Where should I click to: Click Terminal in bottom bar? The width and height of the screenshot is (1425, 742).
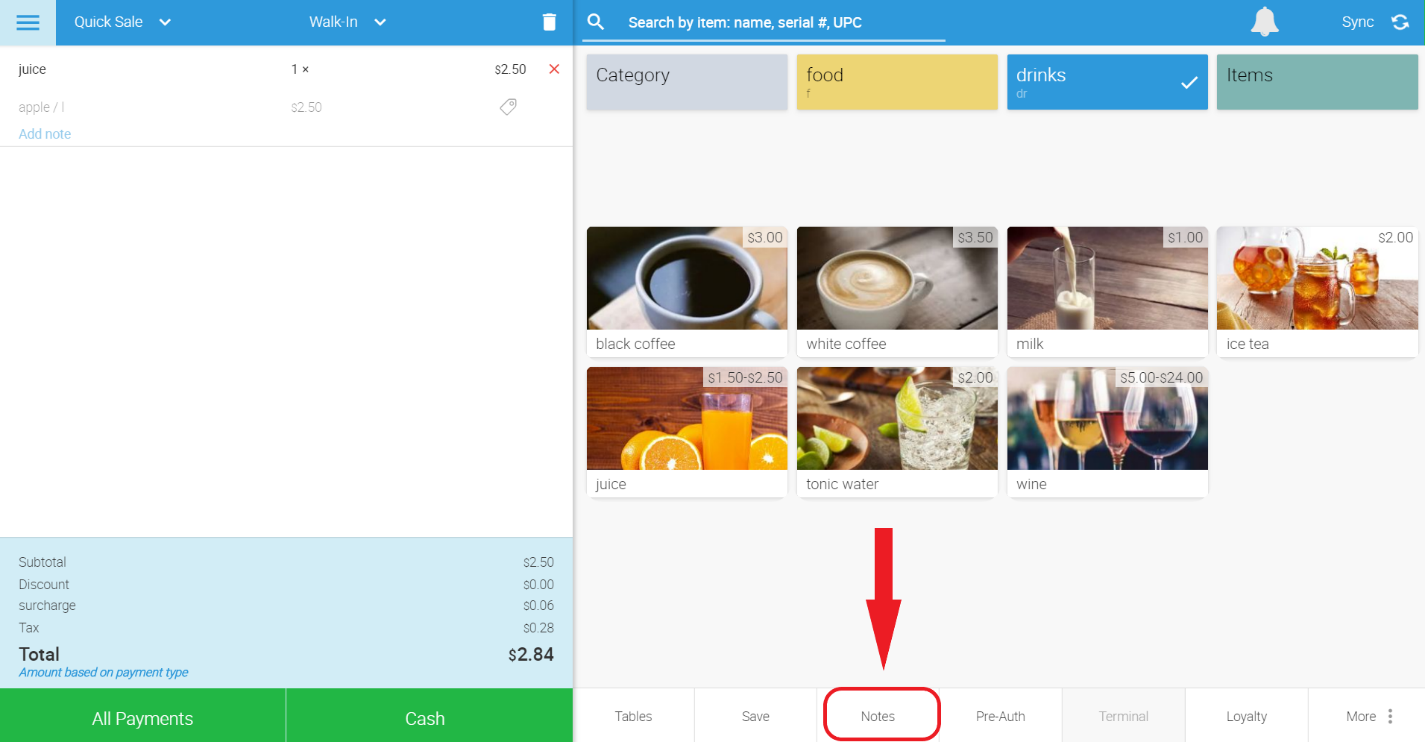(1124, 716)
